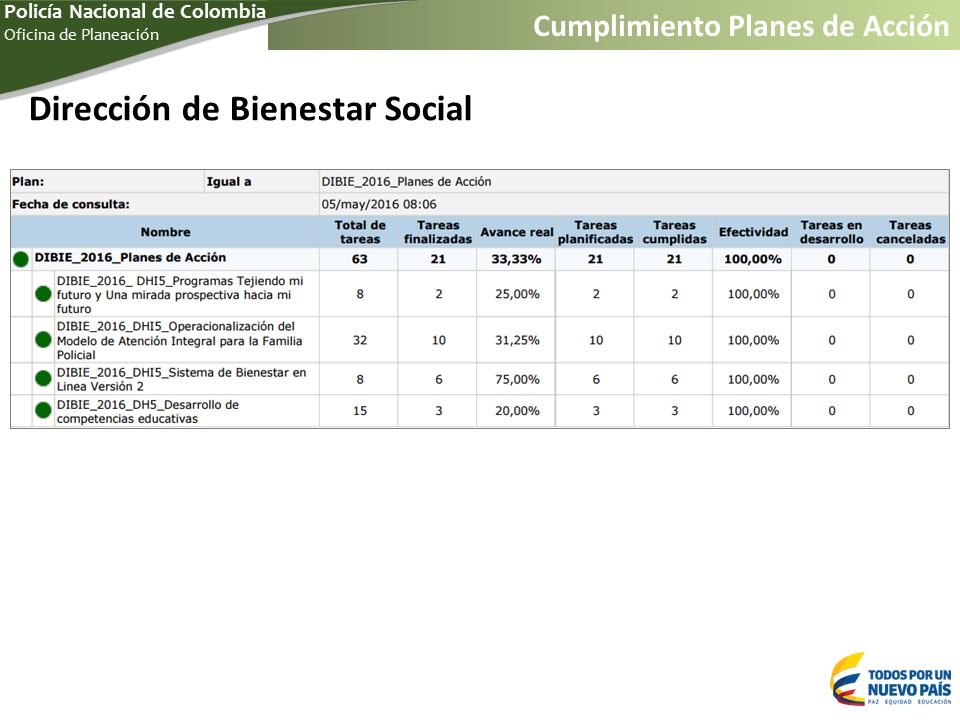Open Sistema de Bienestar en Linea Versión 2 row
The height and width of the screenshot is (720, 960).
(181, 379)
